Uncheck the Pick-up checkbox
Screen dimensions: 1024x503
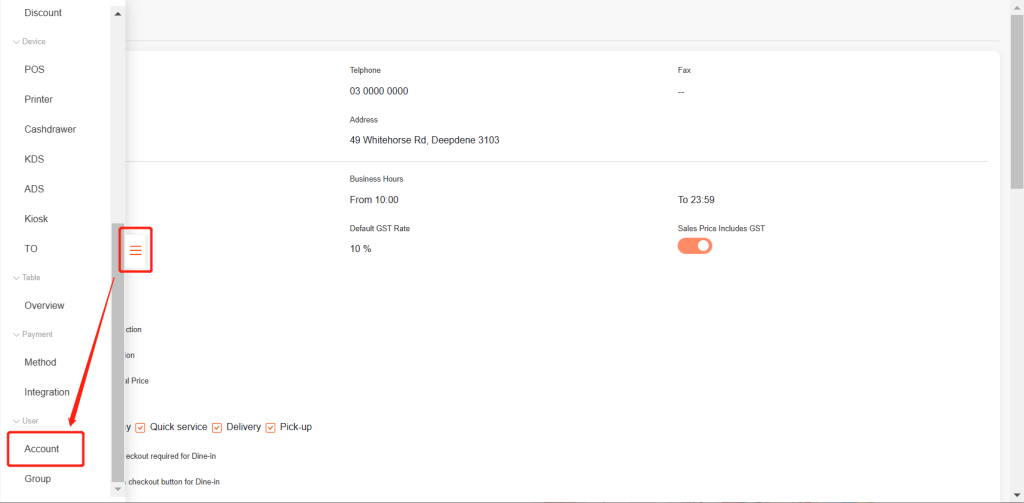(271, 428)
